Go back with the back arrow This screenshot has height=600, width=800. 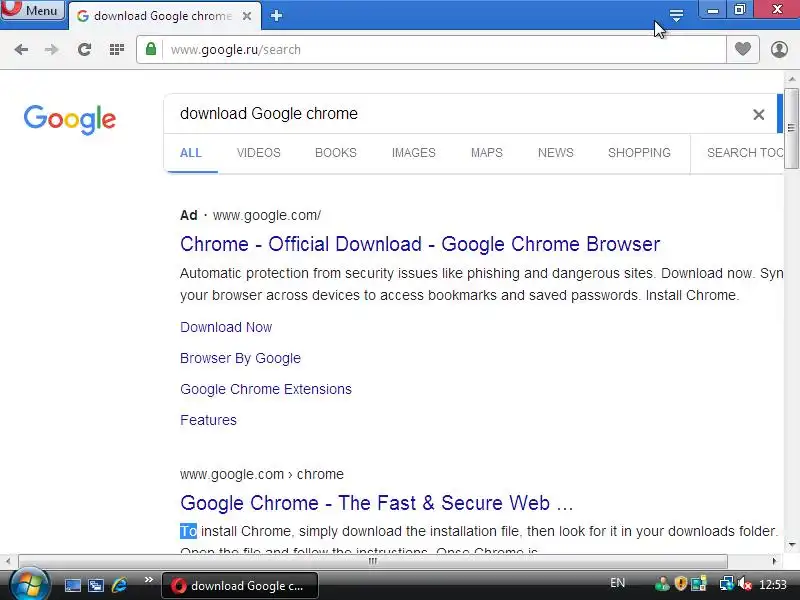21,49
